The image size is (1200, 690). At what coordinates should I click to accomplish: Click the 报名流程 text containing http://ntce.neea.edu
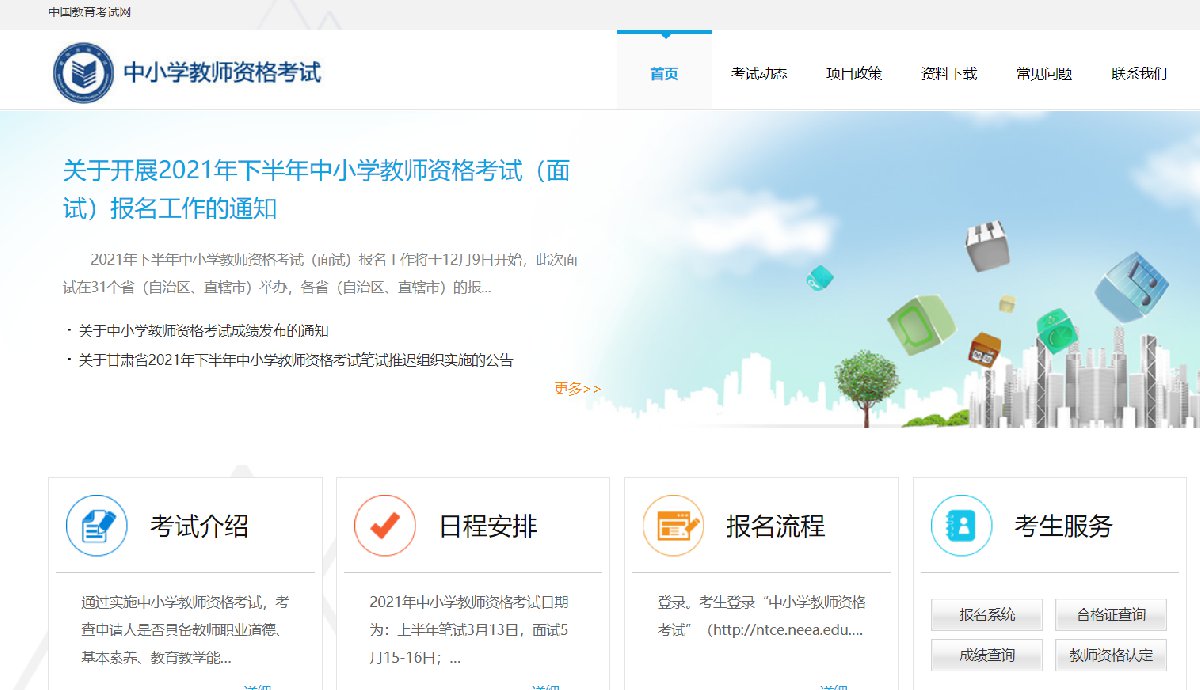pyautogui.click(x=761, y=616)
